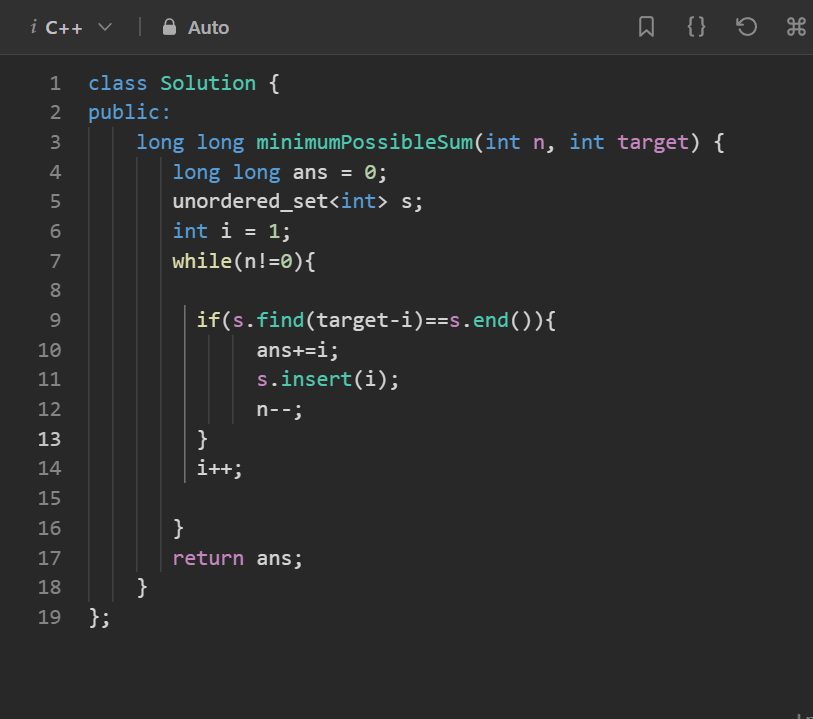Viewport: 813px width, 719px height.
Task: Click line number 1 in gutter
Action: [x=55, y=83]
